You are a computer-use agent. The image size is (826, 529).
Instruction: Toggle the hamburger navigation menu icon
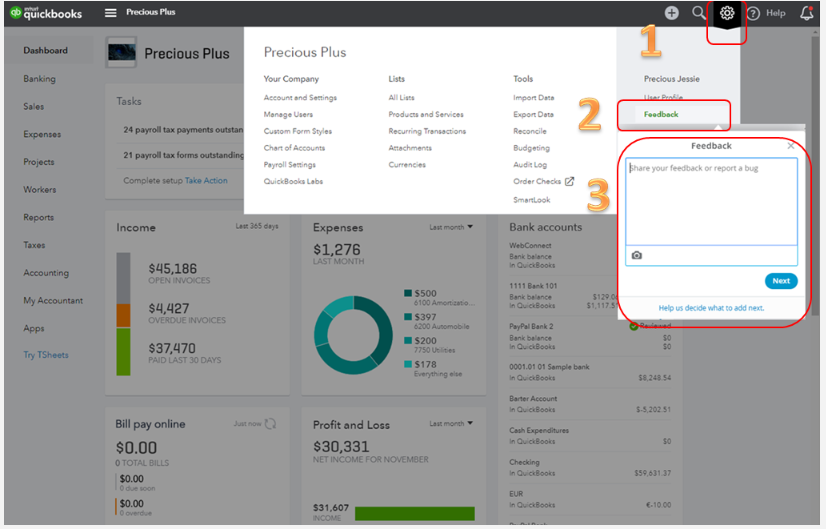click(110, 13)
